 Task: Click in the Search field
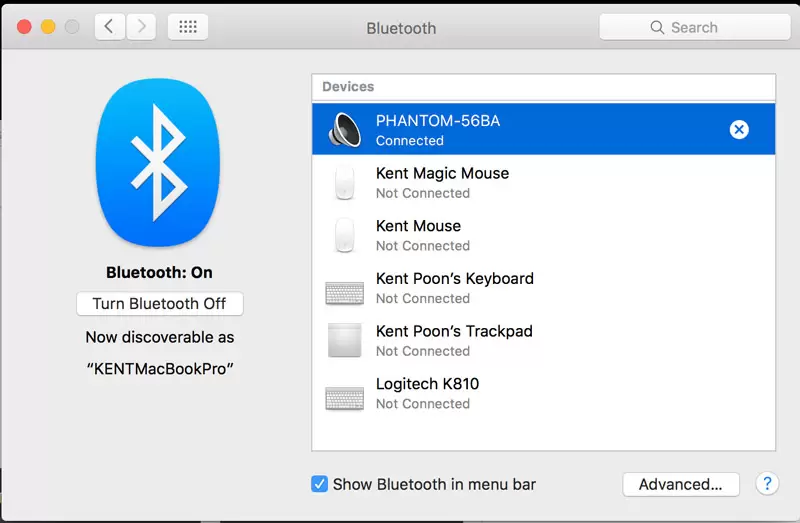[x=694, y=27]
